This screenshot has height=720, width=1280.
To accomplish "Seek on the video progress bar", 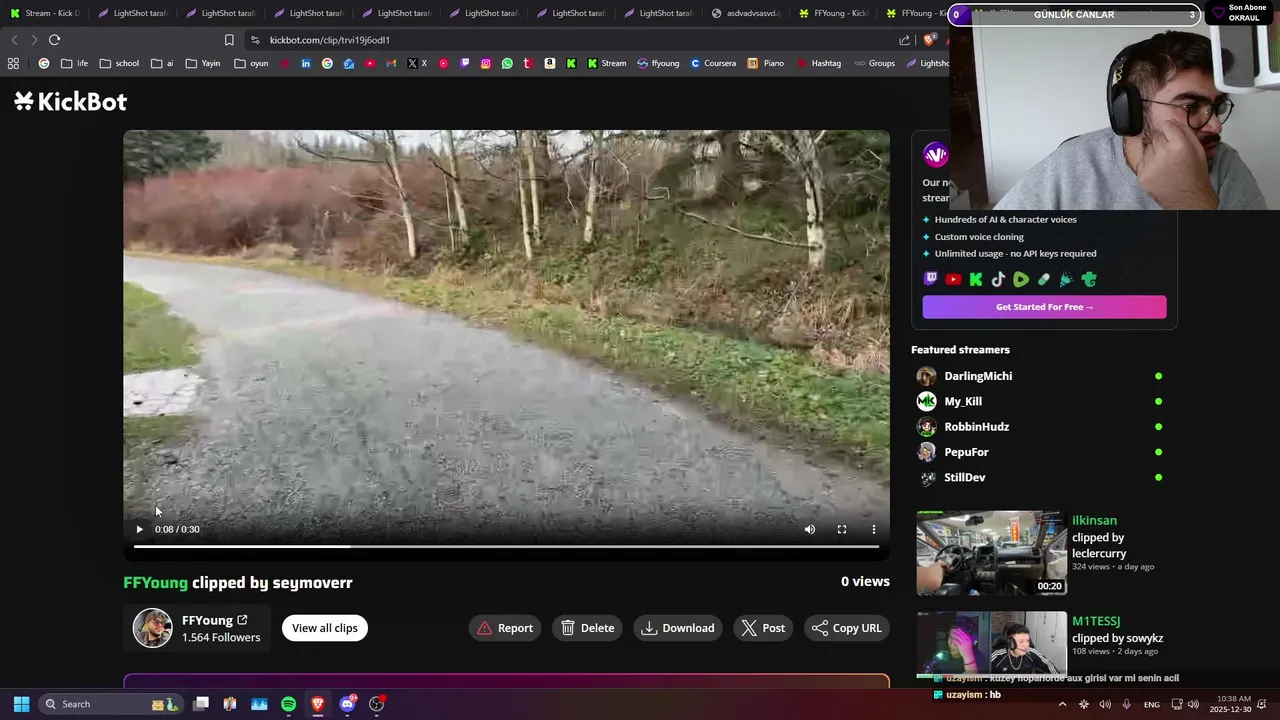I will (x=506, y=546).
